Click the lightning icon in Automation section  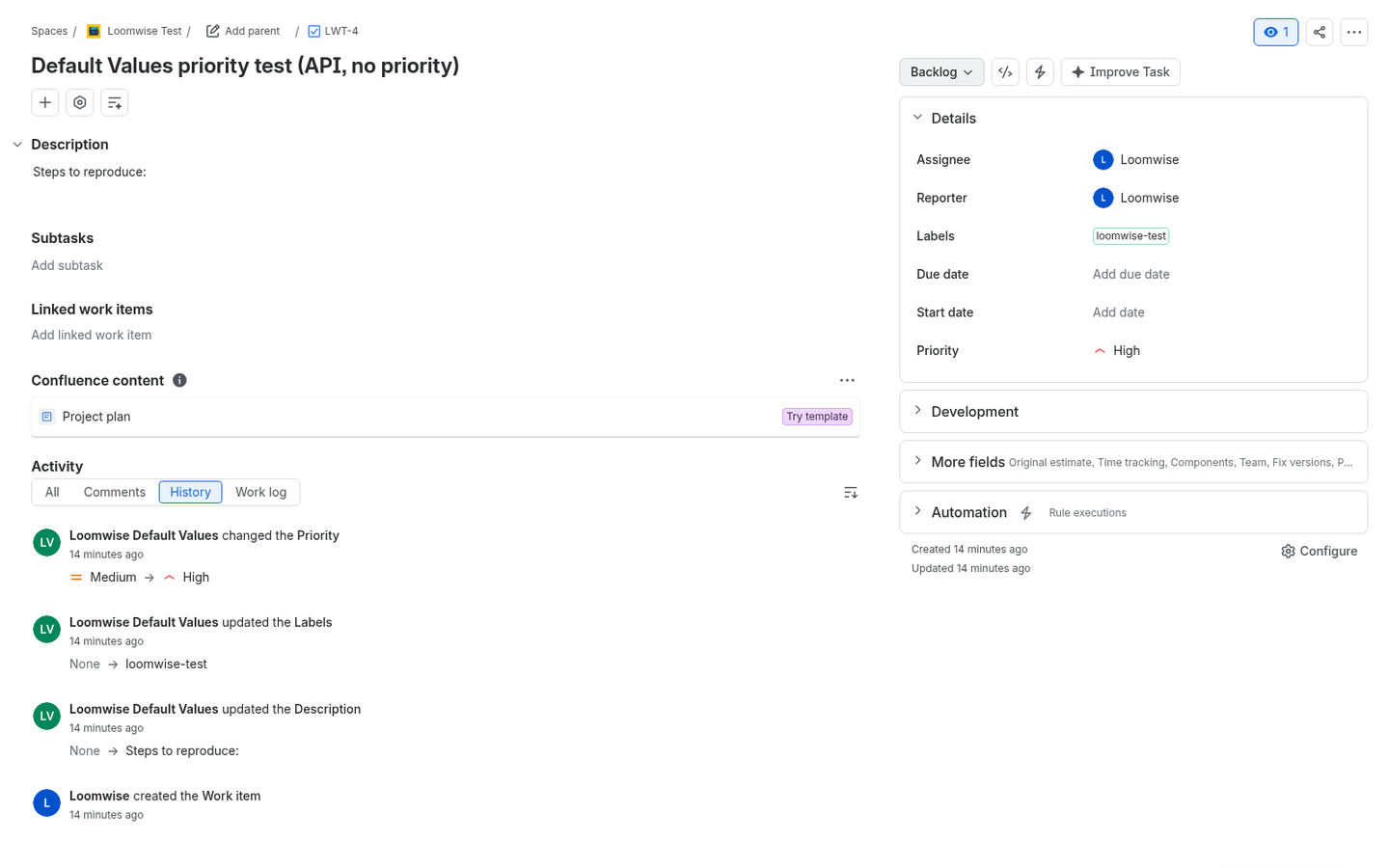point(1025,513)
